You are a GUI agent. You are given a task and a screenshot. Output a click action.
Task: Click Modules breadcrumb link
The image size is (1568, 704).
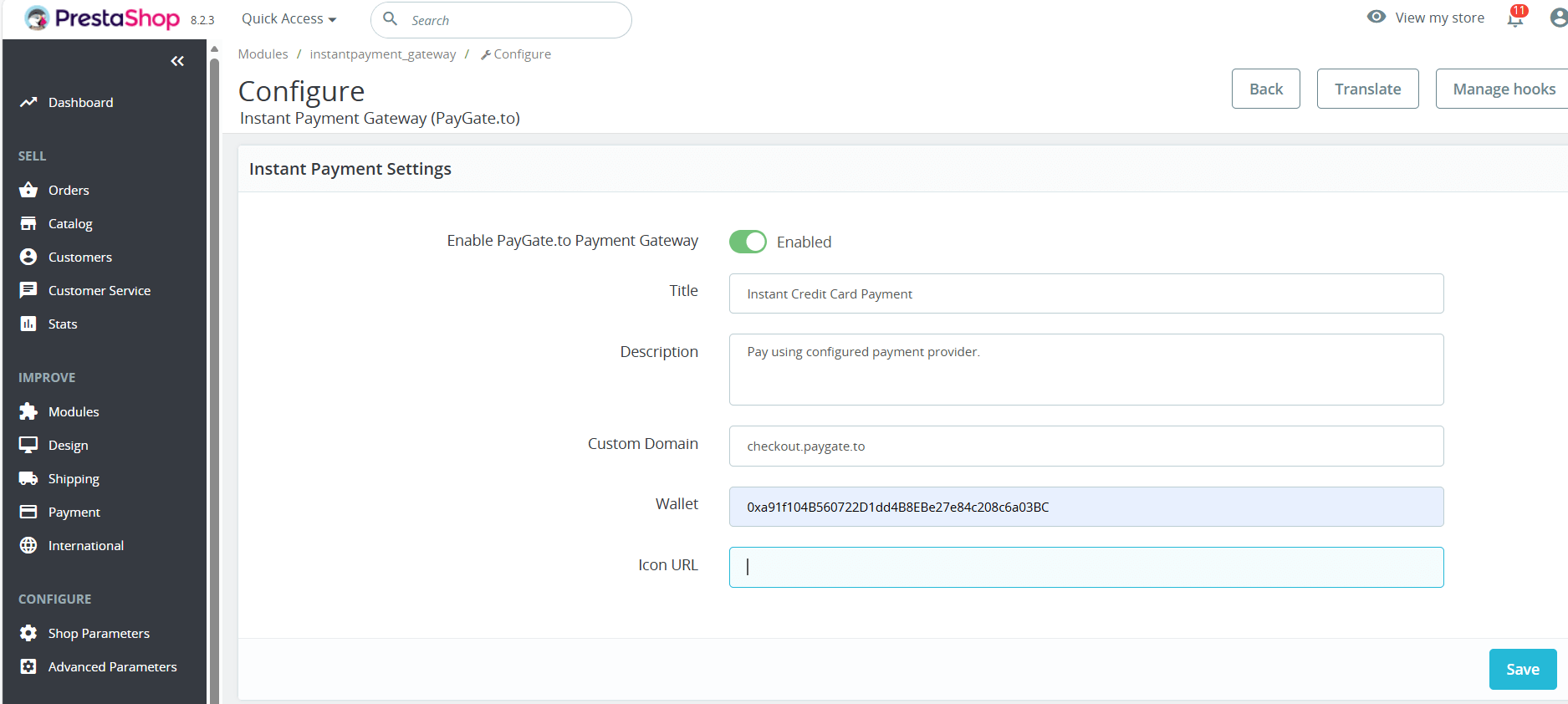click(x=263, y=54)
